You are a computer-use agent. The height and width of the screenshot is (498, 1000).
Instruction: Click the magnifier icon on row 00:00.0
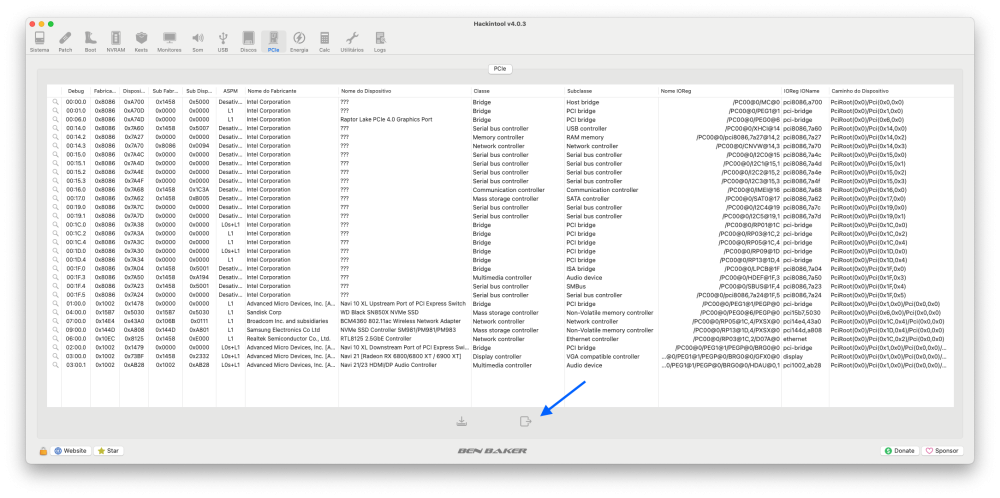click(55, 102)
